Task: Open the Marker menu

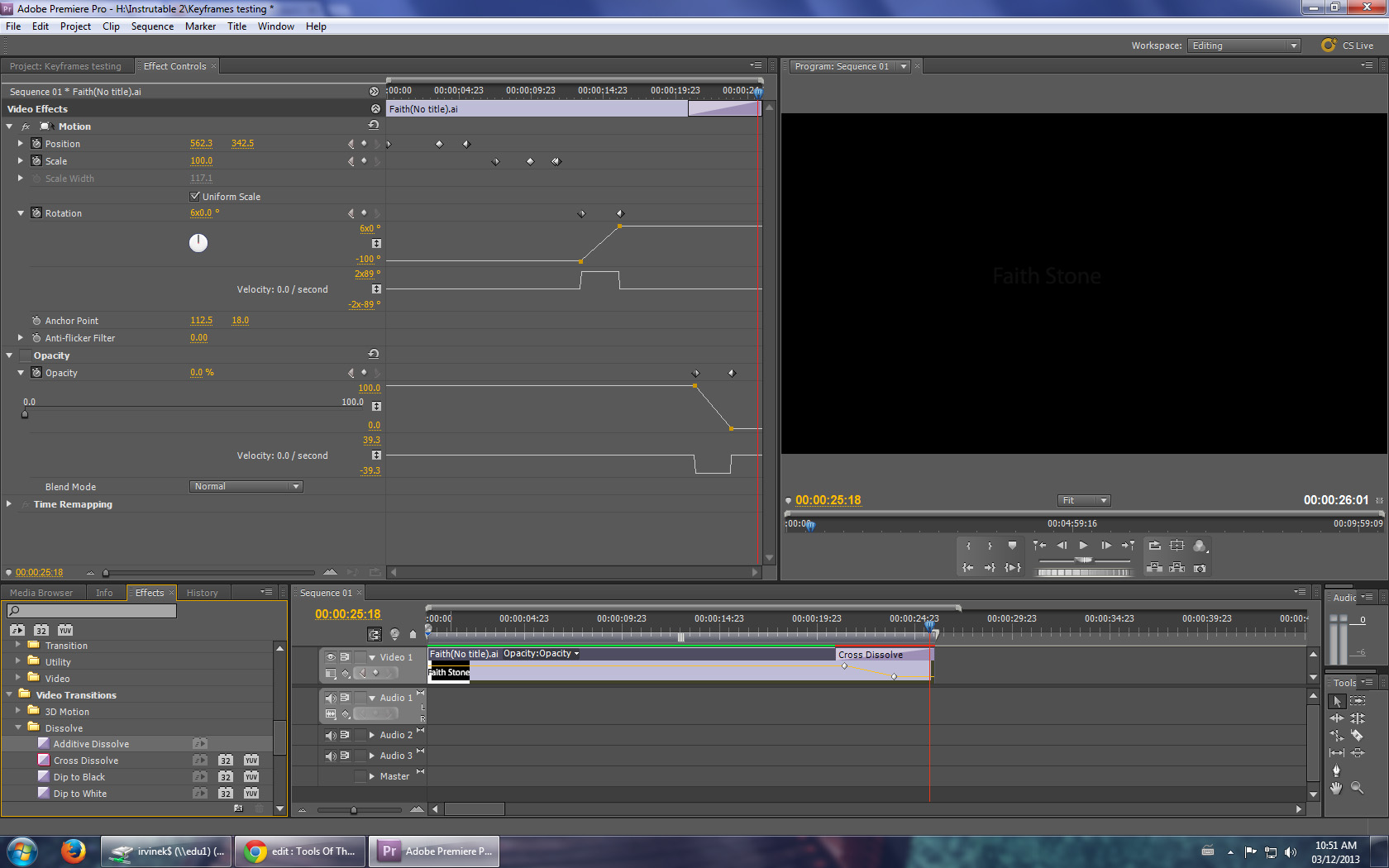Action: coord(200,26)
